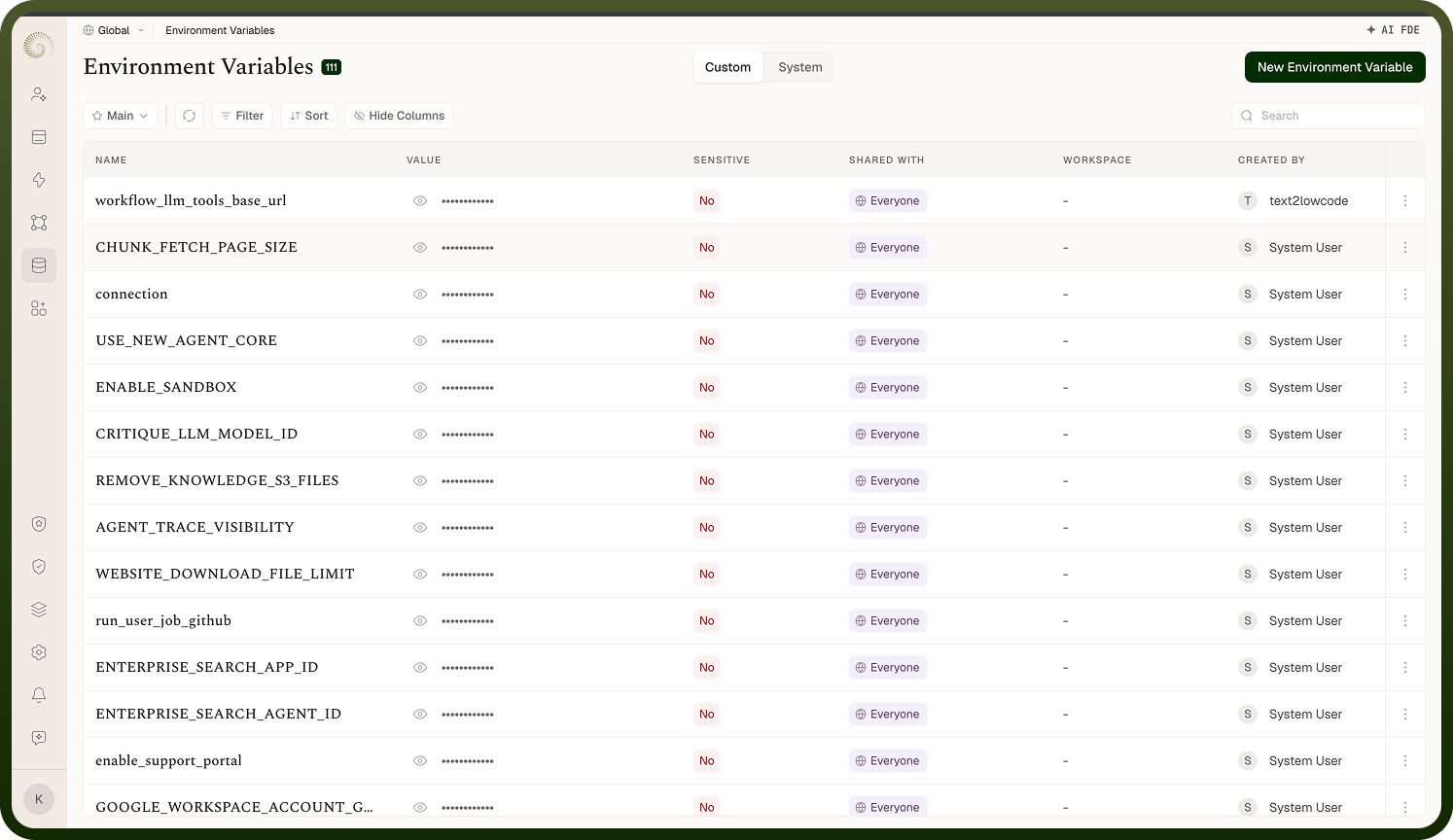
Task: Switch to the System tab
Action: (800, 67)
